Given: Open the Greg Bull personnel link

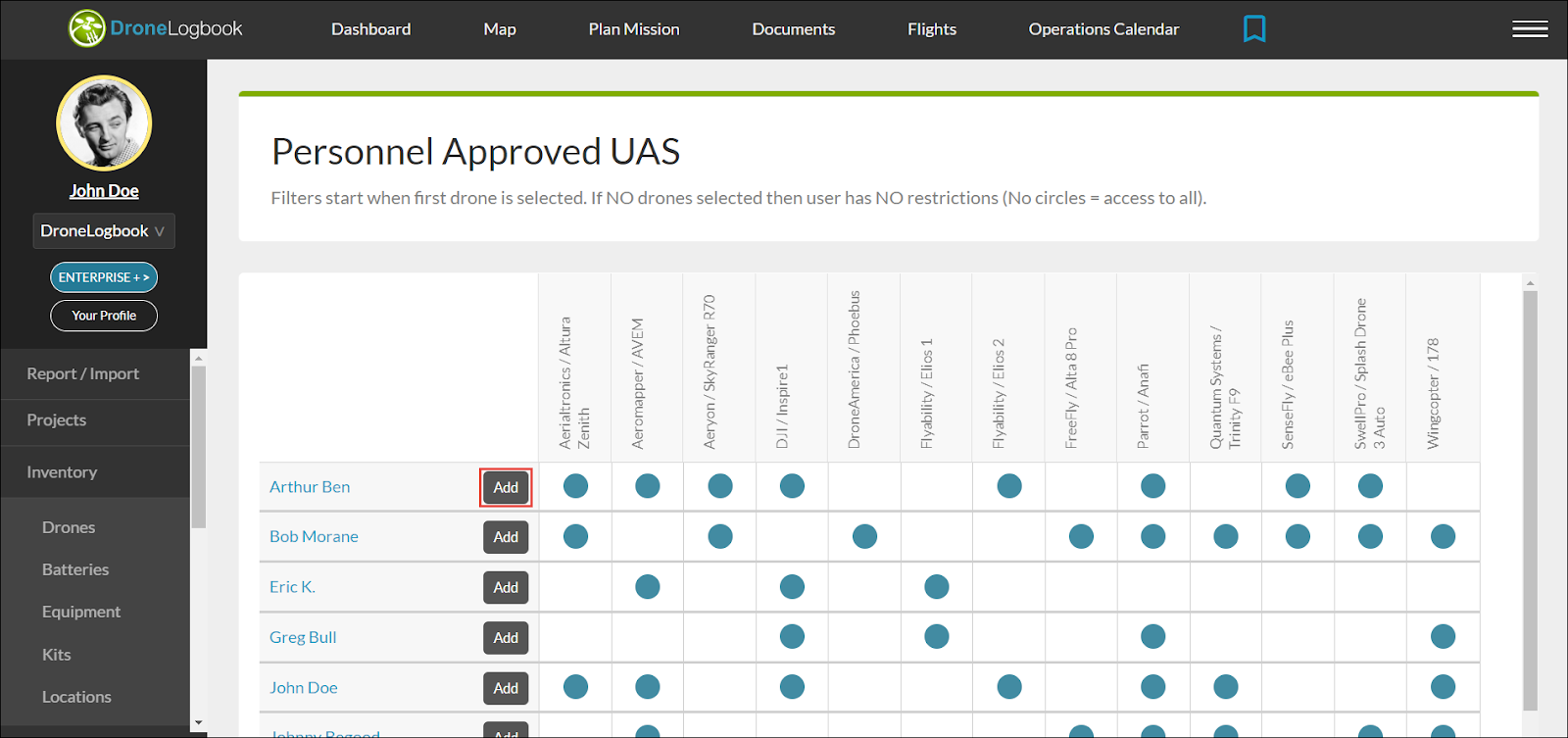Looking at the screenshot, I should pyautogui.click(x=303, y=637).
